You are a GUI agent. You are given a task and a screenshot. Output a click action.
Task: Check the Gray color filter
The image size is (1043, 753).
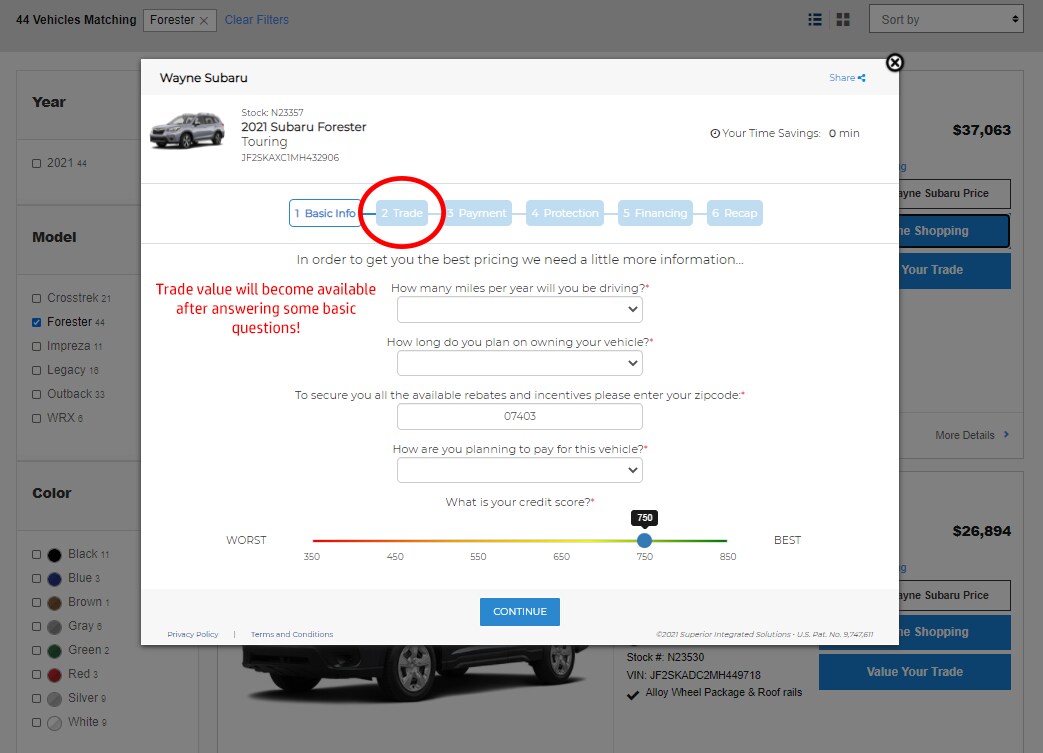[37, 627]
